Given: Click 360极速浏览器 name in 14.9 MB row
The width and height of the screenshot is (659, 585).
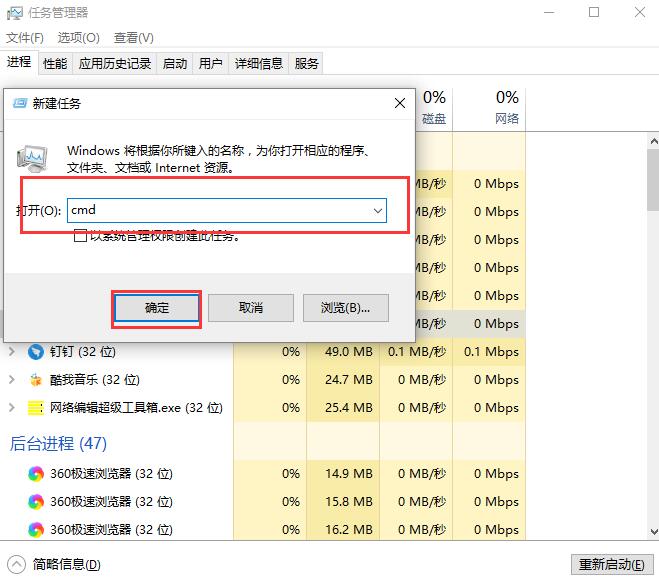Looking at the screenshot, I should 111,474.
